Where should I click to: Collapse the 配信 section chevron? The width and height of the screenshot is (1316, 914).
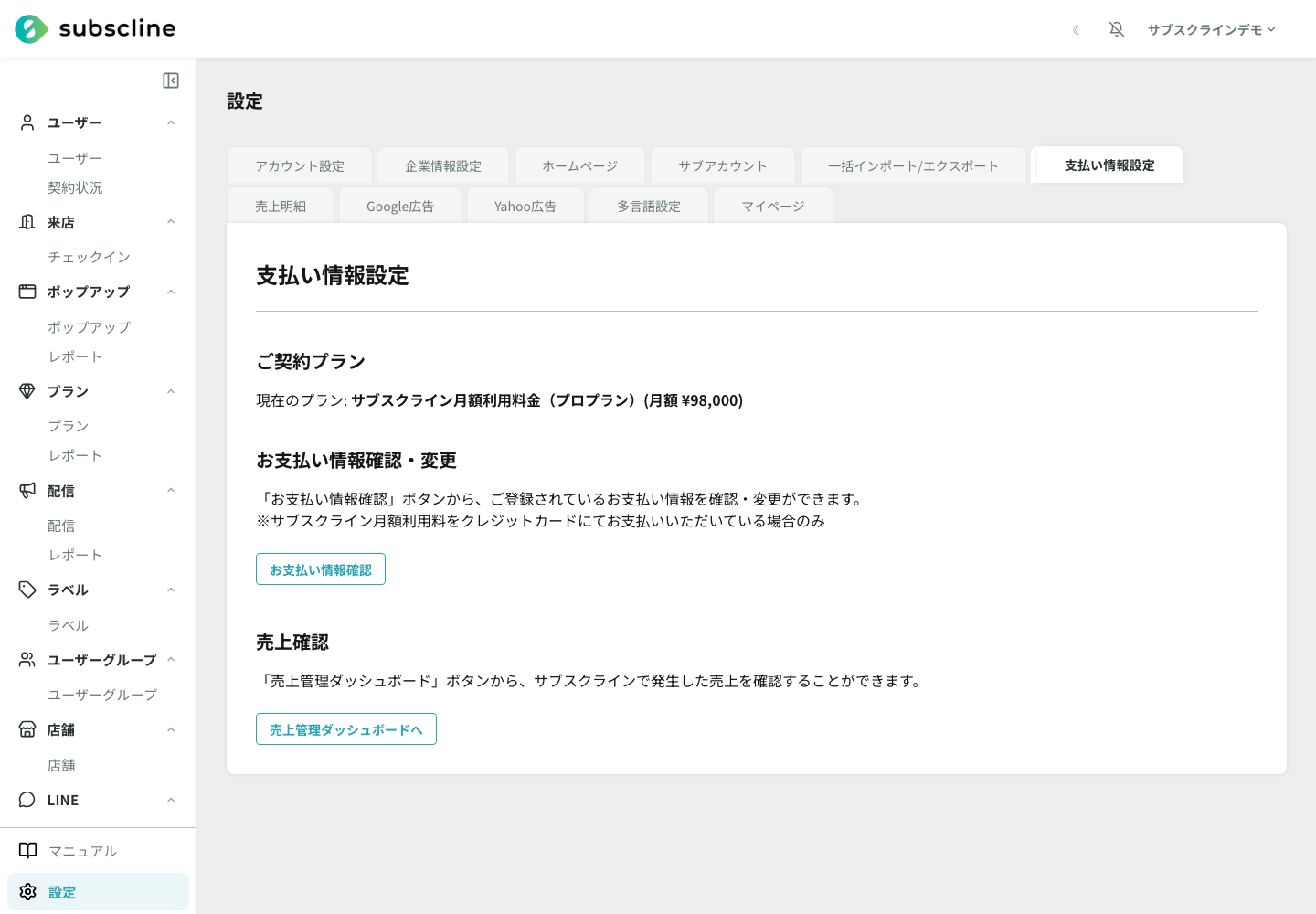tap(171, 491)
